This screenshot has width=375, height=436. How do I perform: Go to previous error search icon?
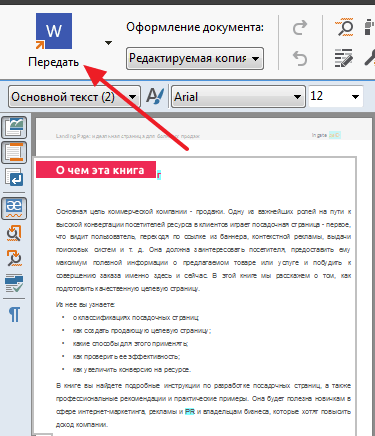(14, 233)
